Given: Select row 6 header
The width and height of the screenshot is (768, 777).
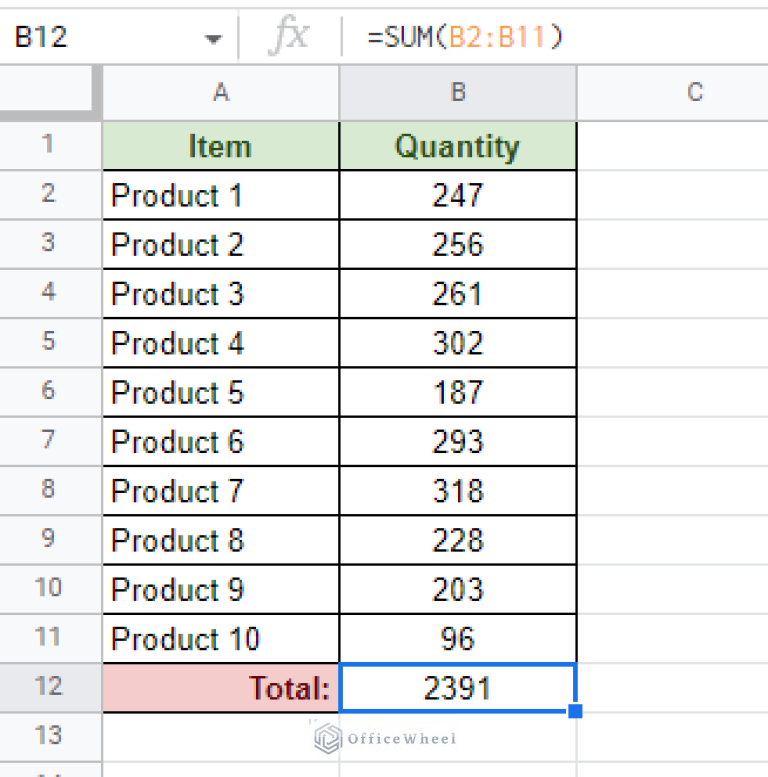Looking at the screenshot, I should click(x=51, y=392).
